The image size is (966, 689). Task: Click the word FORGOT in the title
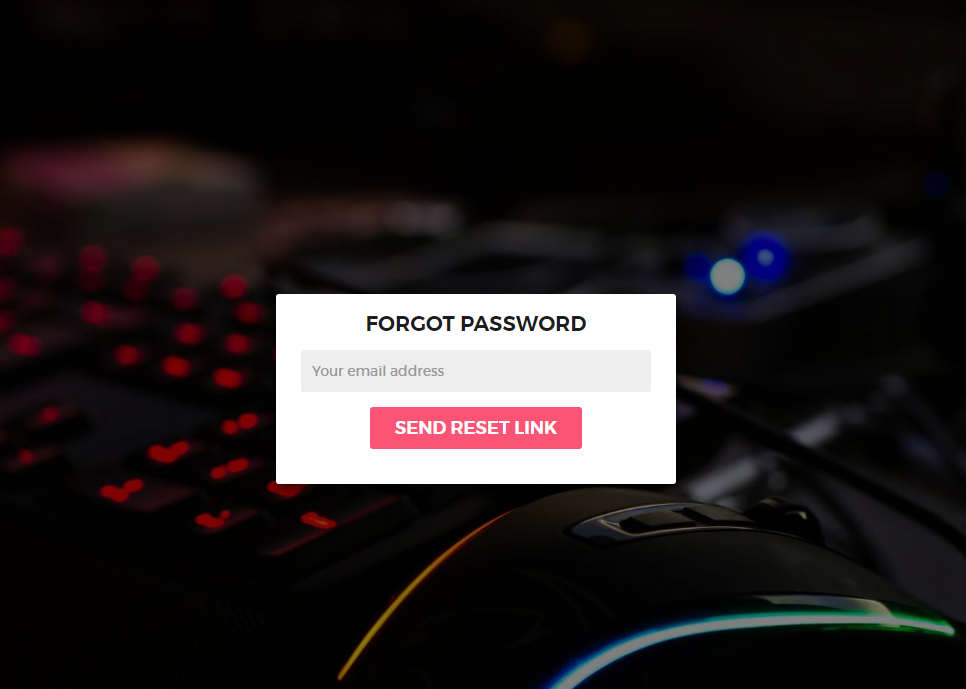coord(410,324)
